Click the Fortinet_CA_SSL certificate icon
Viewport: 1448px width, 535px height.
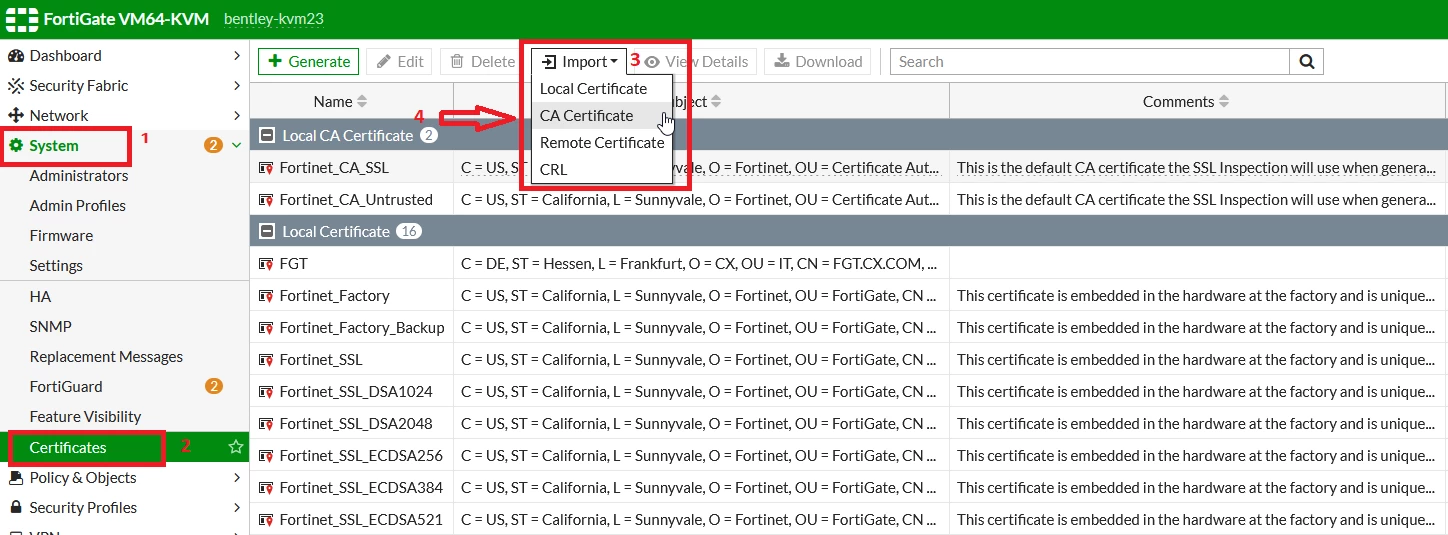pyautogui.click(x=266, y=168)
